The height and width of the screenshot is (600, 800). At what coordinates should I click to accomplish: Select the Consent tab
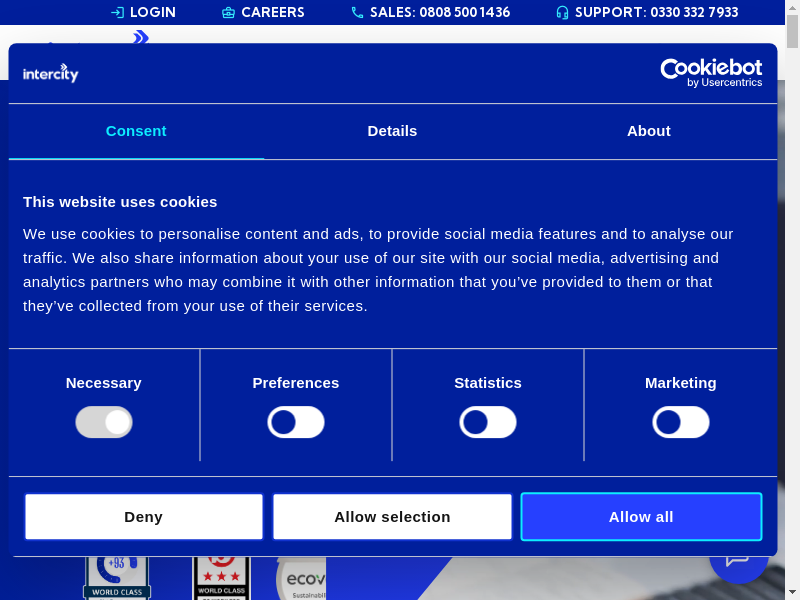(x=136, y=131)
